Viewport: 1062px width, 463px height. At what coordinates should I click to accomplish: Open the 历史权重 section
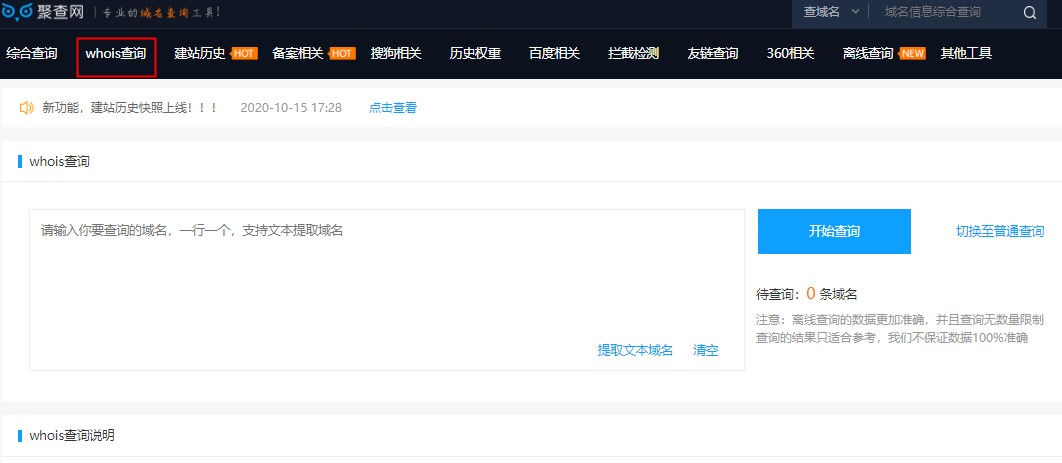[x=475, y=53]
